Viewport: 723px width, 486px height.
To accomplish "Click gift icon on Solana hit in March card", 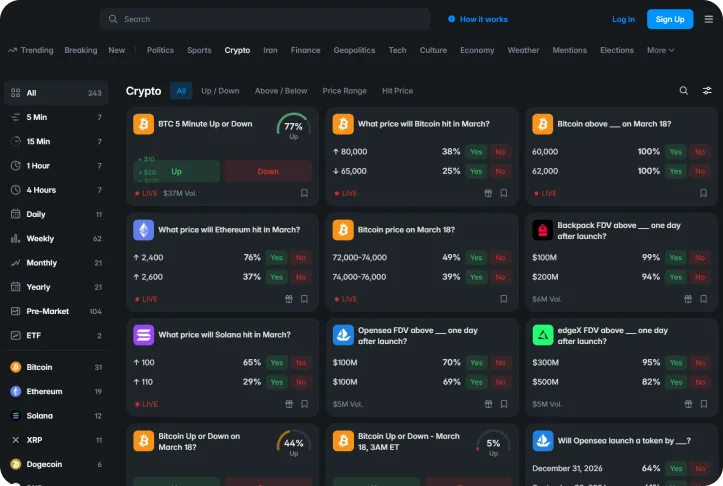I will pyautogui.click(x=289, y=404).
